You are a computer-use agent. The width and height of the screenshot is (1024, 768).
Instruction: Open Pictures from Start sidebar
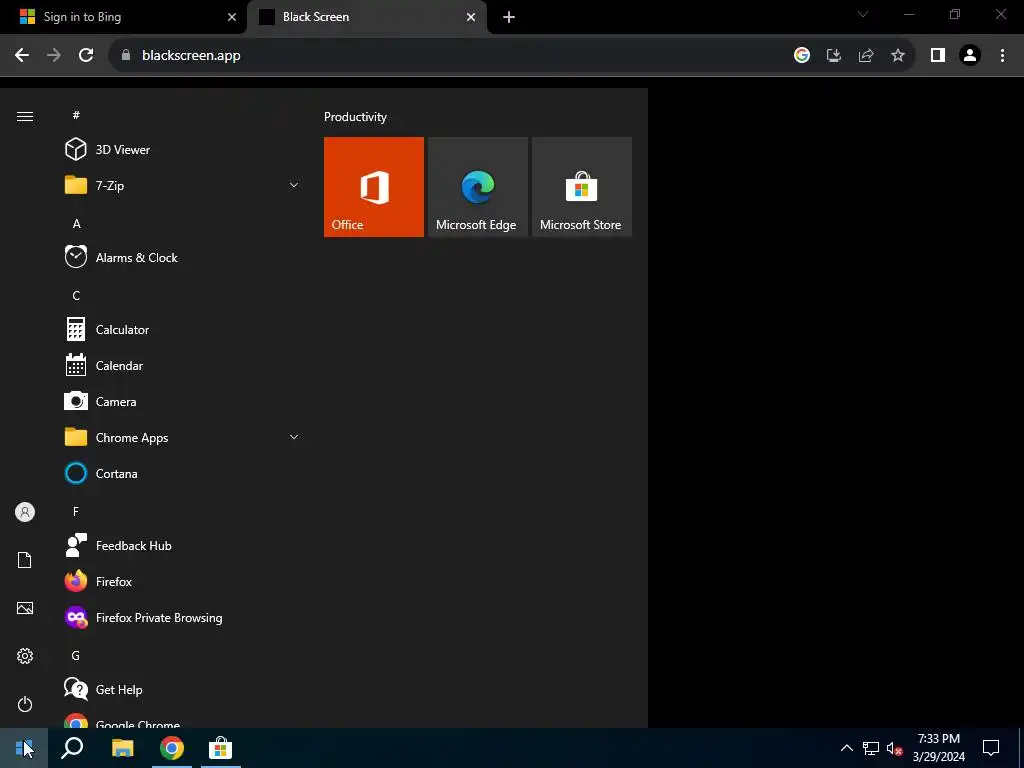tap(25, 608)
